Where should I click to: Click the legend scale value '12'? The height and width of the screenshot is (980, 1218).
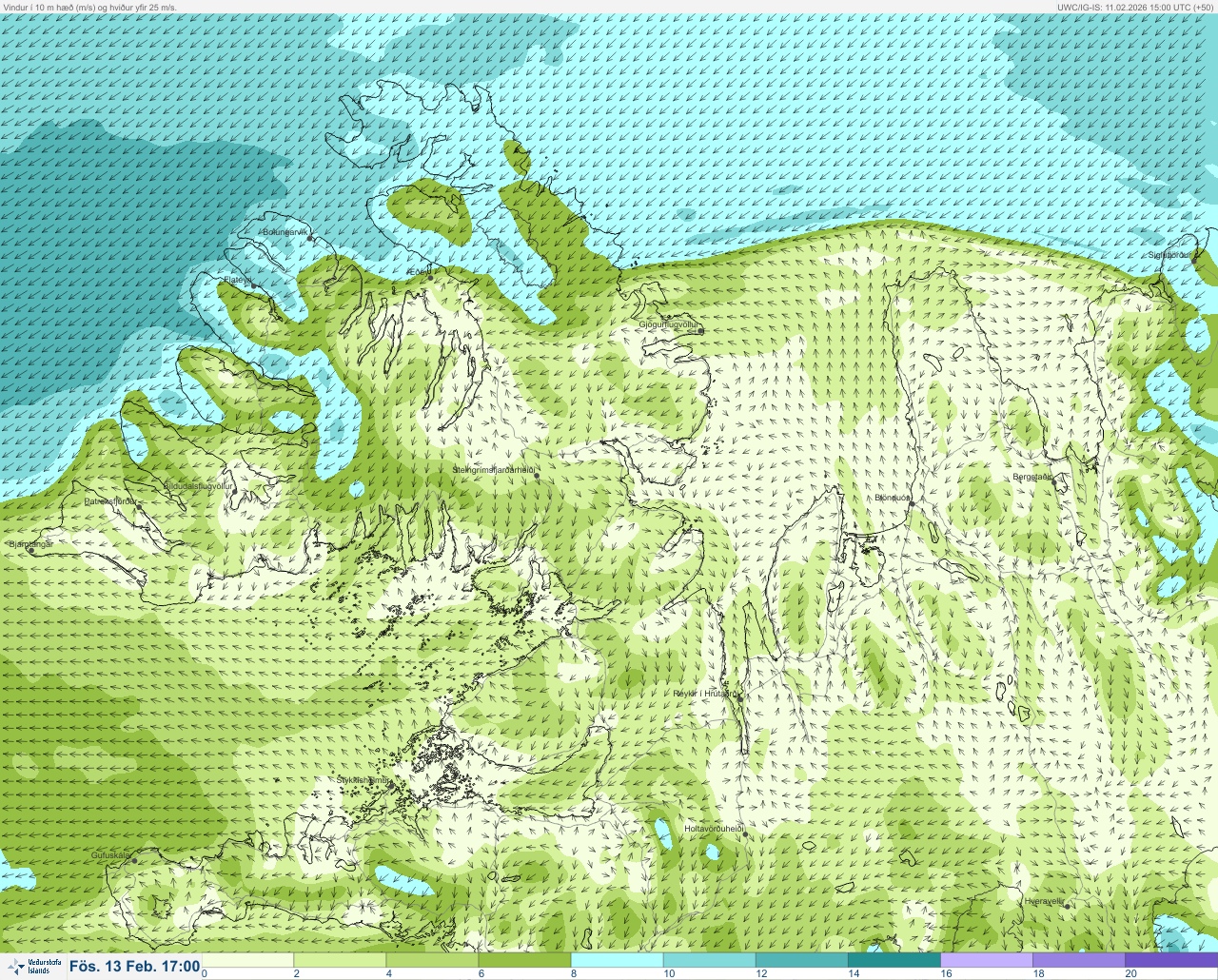coord(761,973)
